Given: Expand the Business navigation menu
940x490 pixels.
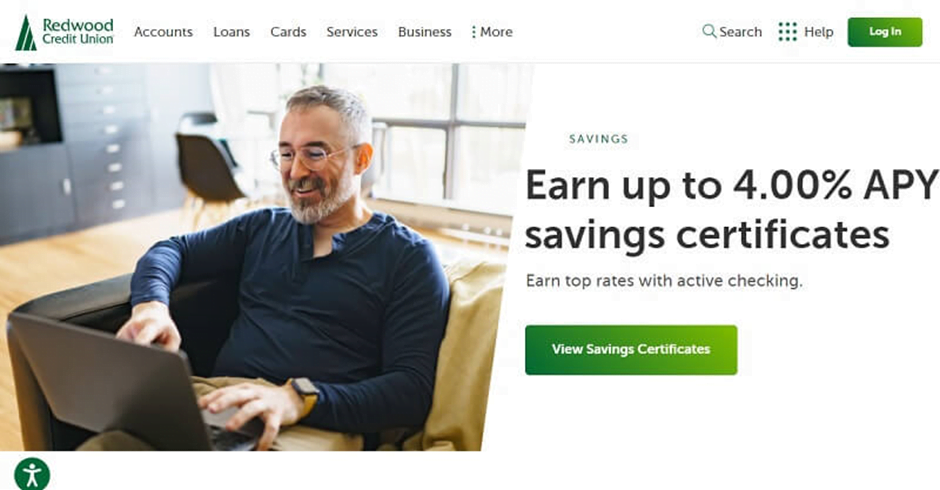Looking at the screenshot, I should click(x=424, y=32).
